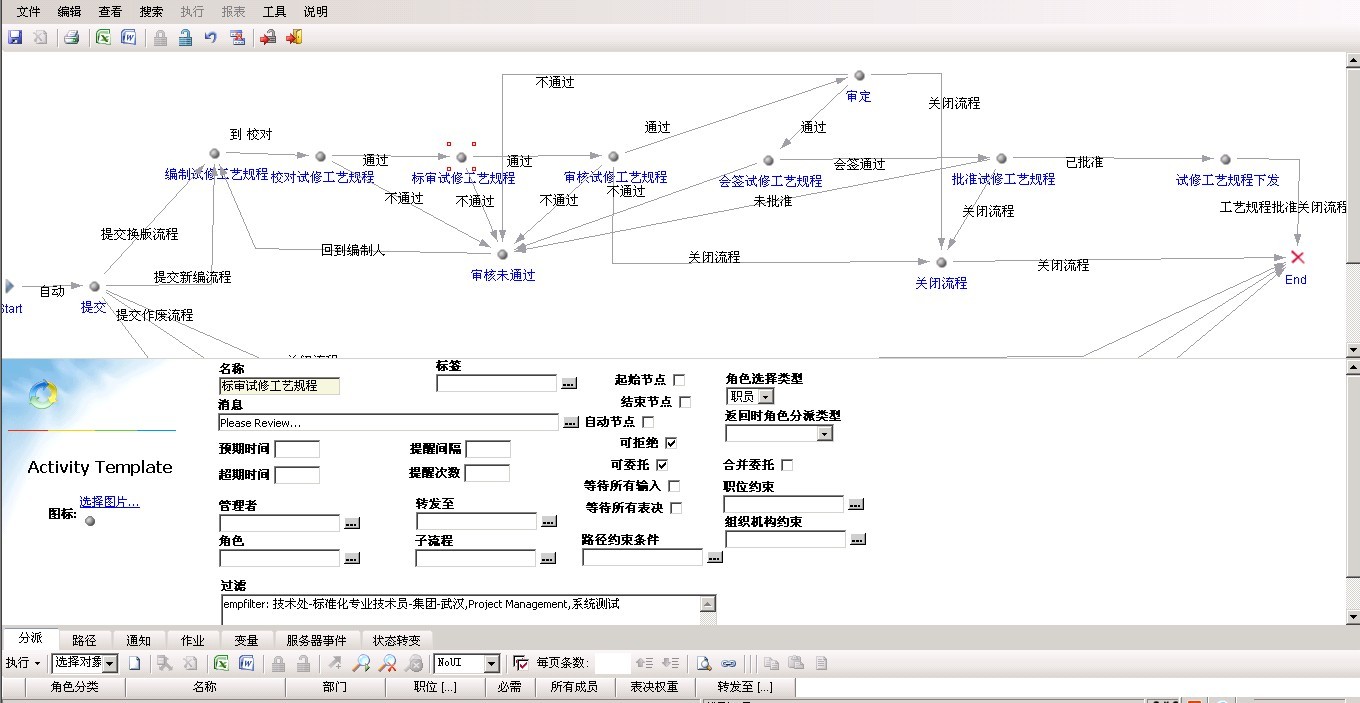The image size is (1360, 703).
Task: Click the browse button next to 组织机构约束
Action: pyautogui.click(x=857, y=540)
